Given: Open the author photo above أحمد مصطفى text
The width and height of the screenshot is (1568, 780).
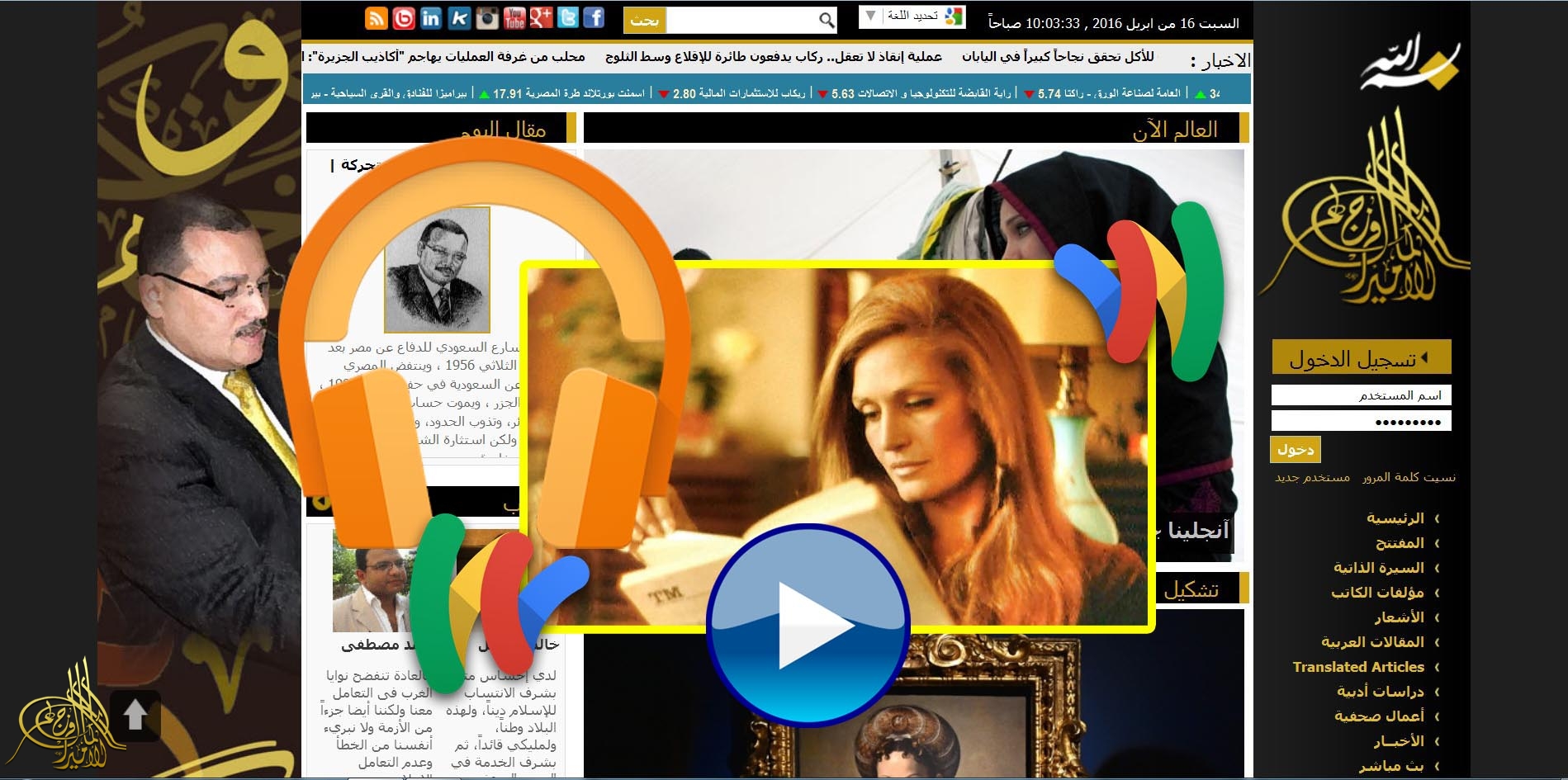Looking at the screenshot, I should [x=370, y=580].
